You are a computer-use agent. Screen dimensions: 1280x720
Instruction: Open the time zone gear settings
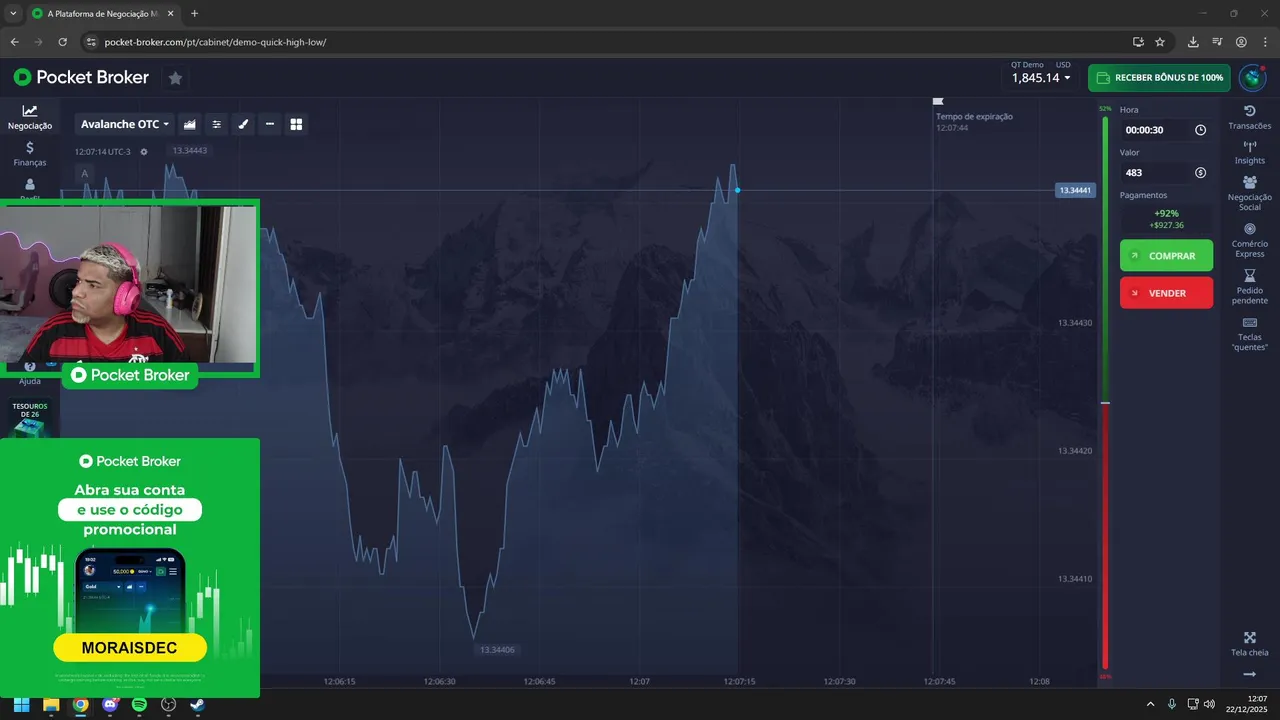tap(144, 152)
